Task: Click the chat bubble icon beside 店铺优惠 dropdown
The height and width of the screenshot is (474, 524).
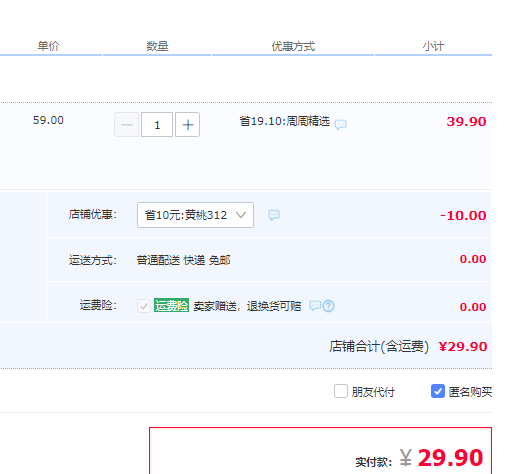Action: tap(274, 215)
